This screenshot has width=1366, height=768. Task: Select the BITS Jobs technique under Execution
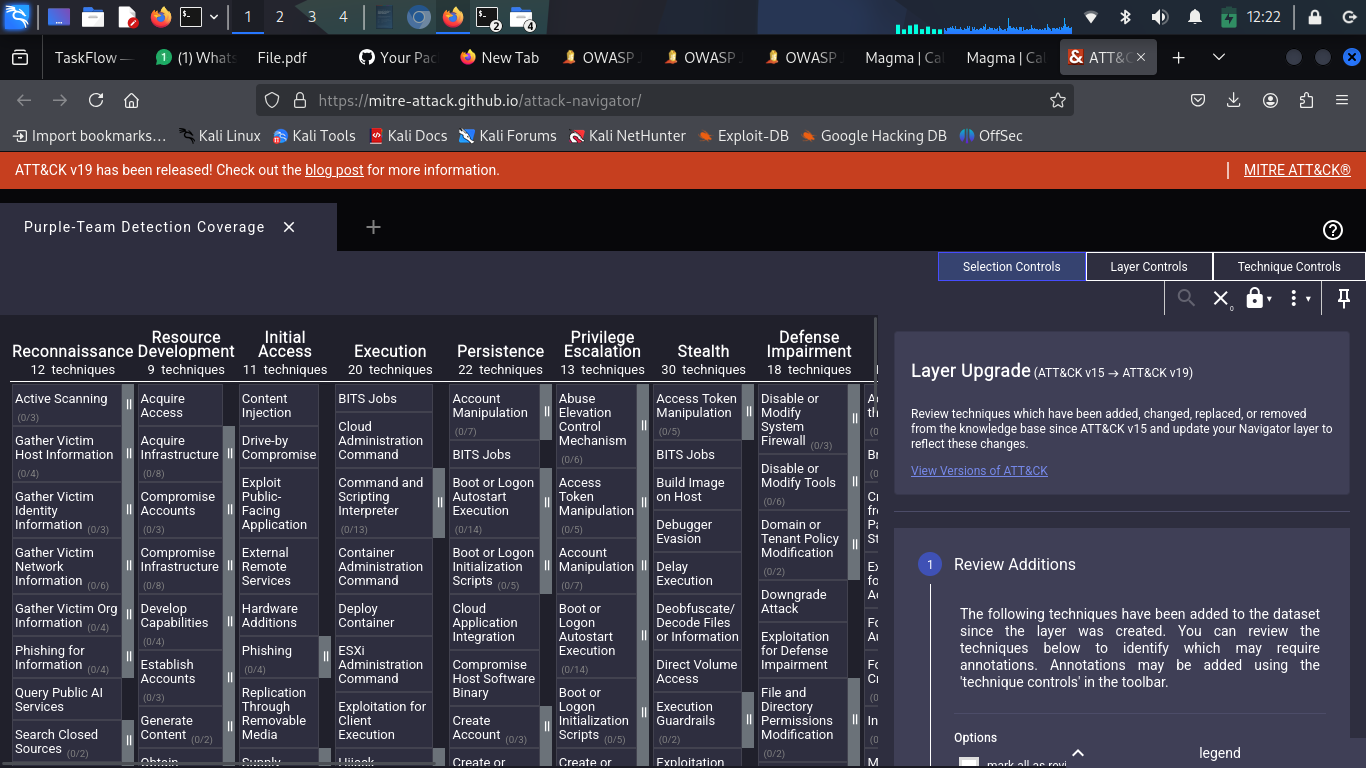point(384,398)
